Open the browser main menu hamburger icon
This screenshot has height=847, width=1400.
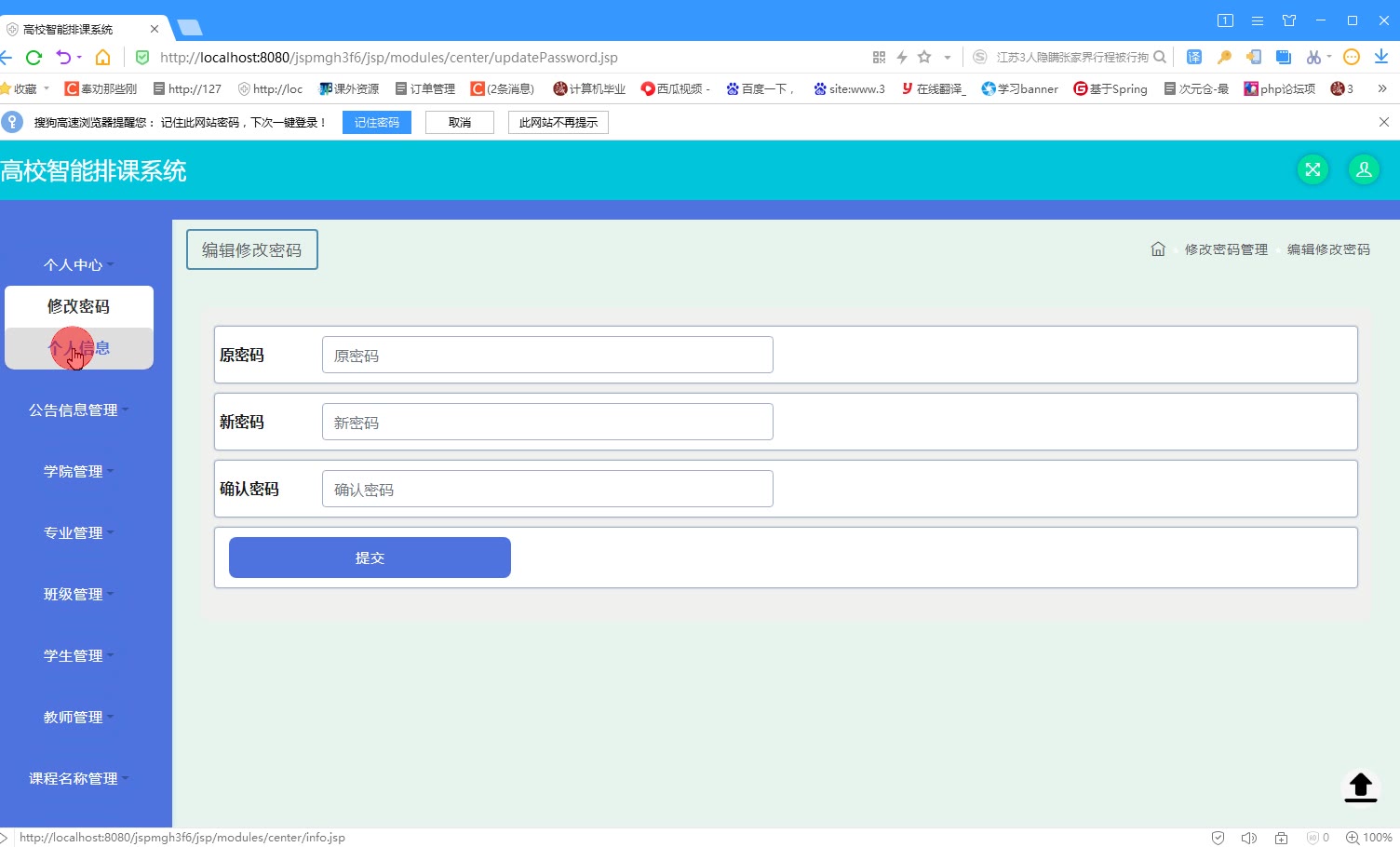1258,20
